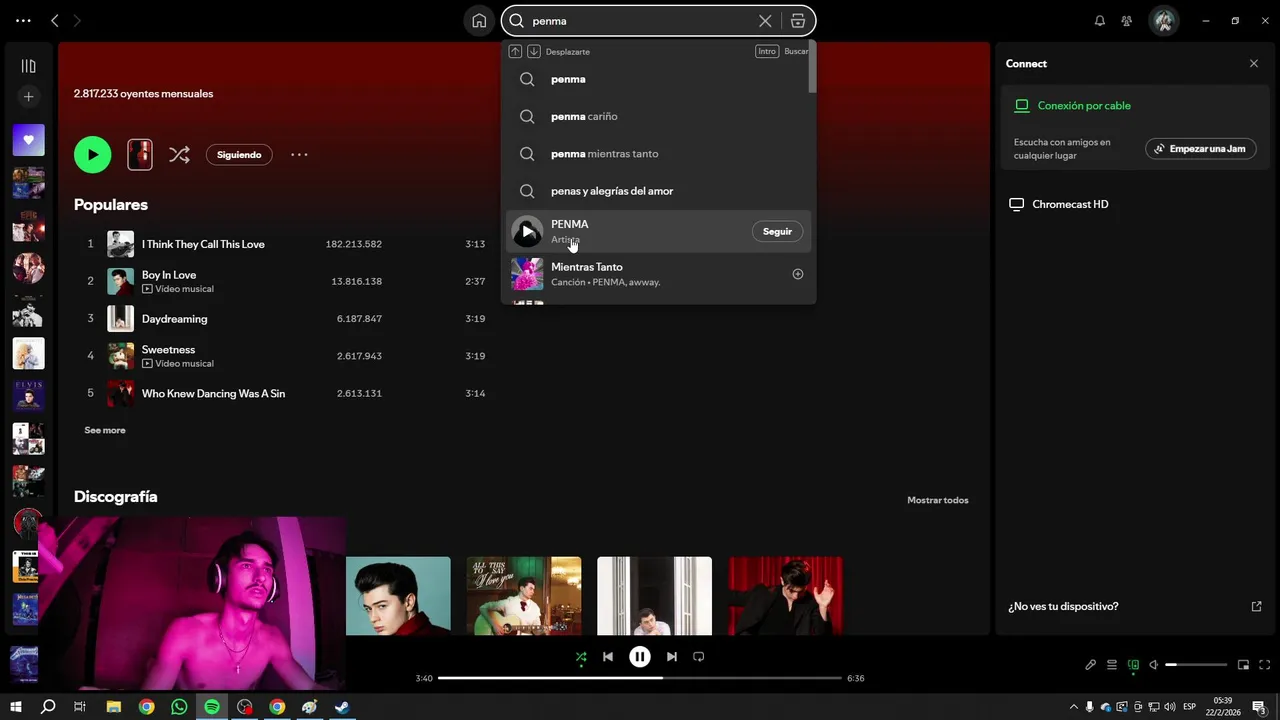1280x720 pixels.
Task: Toggle repeat in the bottom player
Action: [x=699, y=657]
